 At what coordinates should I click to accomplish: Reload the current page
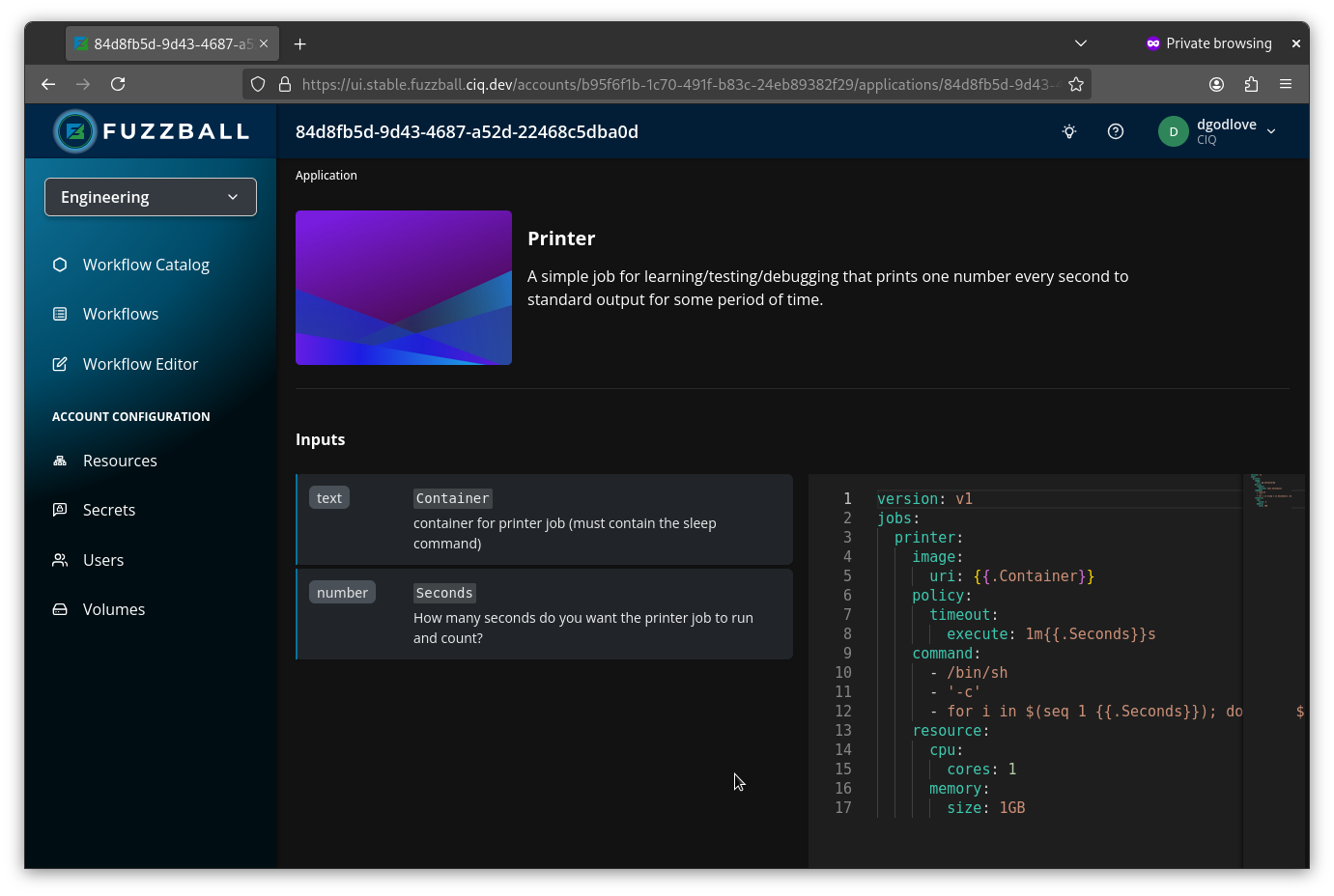(118, 84)
